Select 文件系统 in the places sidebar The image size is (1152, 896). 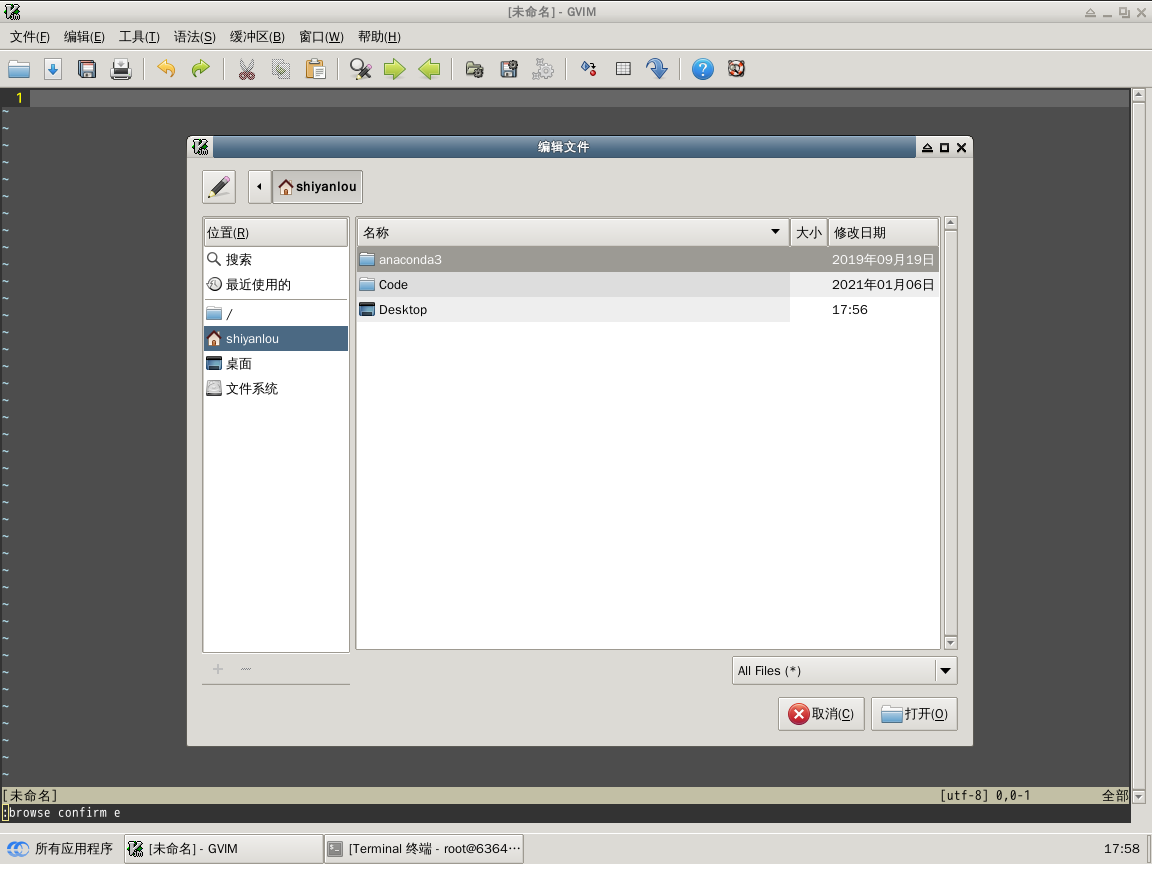point(251,389)
